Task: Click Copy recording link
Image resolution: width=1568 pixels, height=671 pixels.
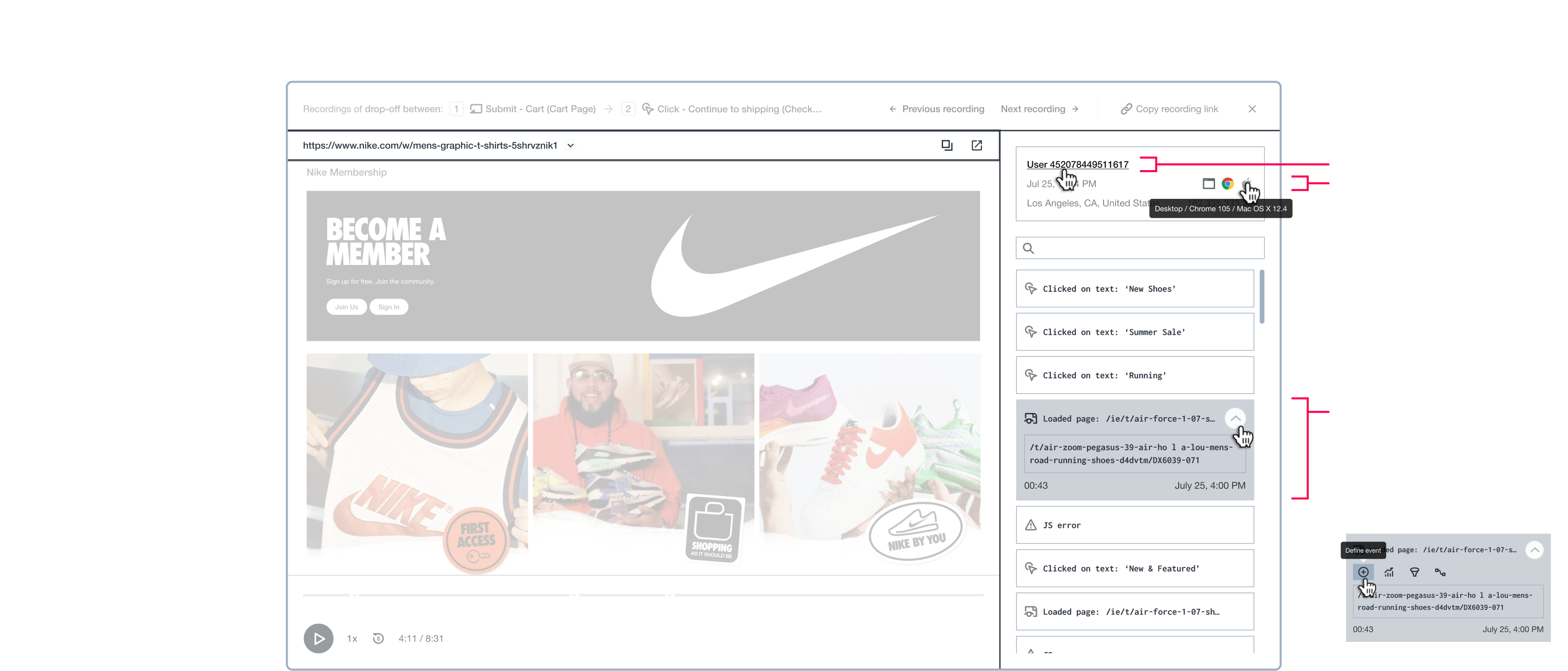Action: click(x=1169, y=109)
